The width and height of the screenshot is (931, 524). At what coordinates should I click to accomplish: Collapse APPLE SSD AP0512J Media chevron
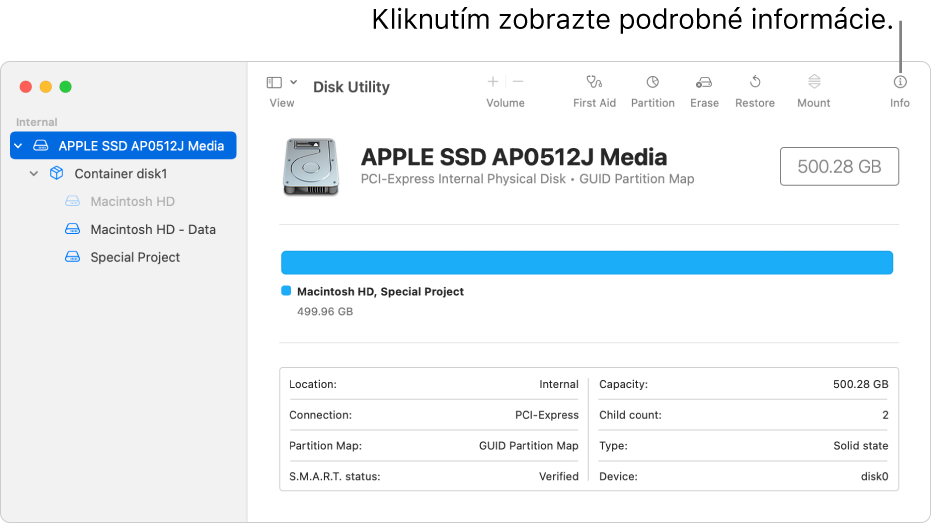click(18, 145)
